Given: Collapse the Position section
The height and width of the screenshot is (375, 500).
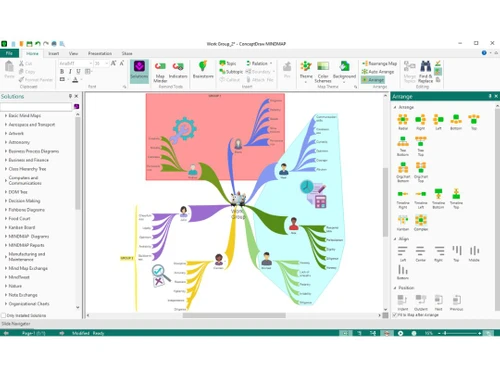Looking at the screenshot, I should (x=395, y=288).
